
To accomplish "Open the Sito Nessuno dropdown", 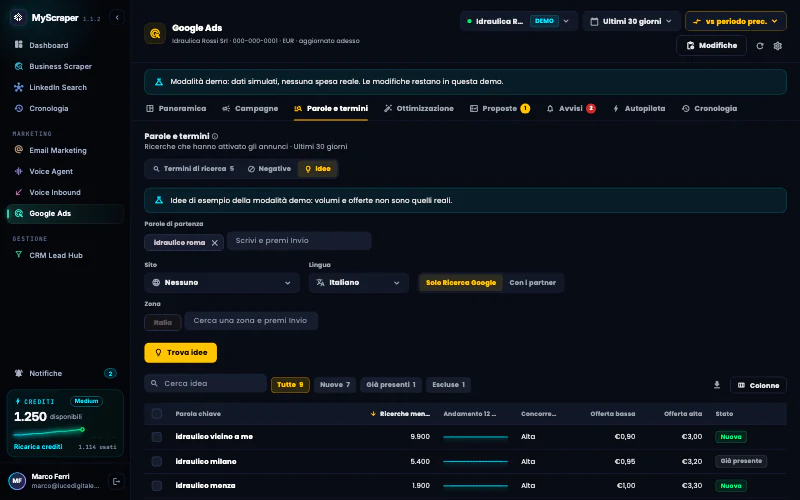I will coord(221,283).
